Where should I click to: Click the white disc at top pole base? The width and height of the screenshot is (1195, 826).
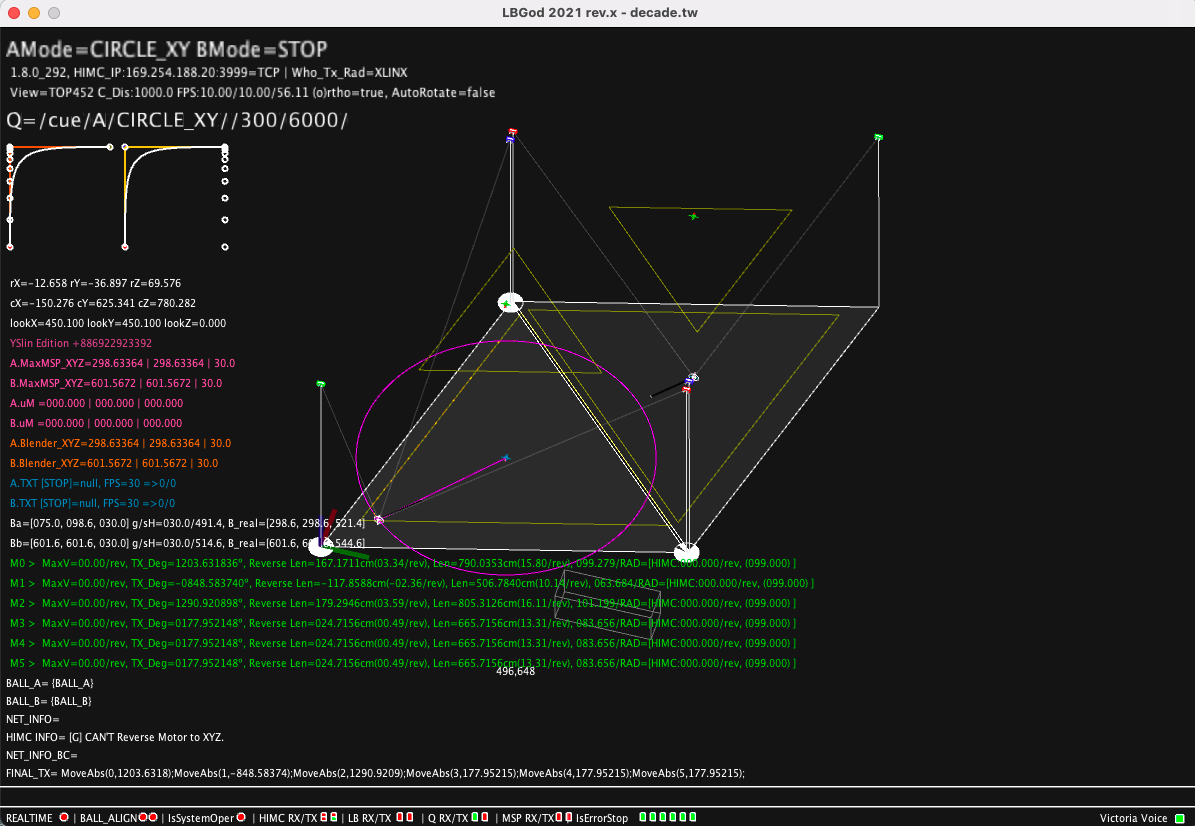tap(510, 303)
